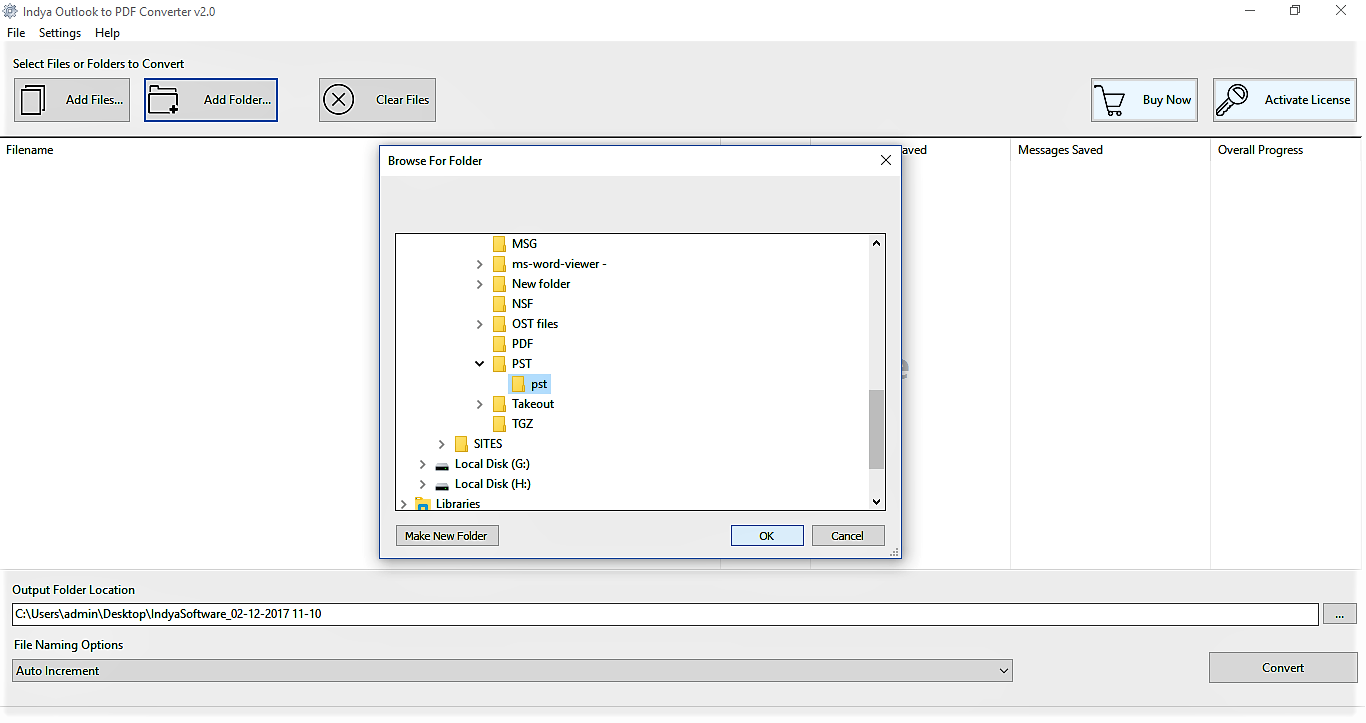Click the folder tree scroll down arrow
Screen dimensions: 1366x723
877,502
